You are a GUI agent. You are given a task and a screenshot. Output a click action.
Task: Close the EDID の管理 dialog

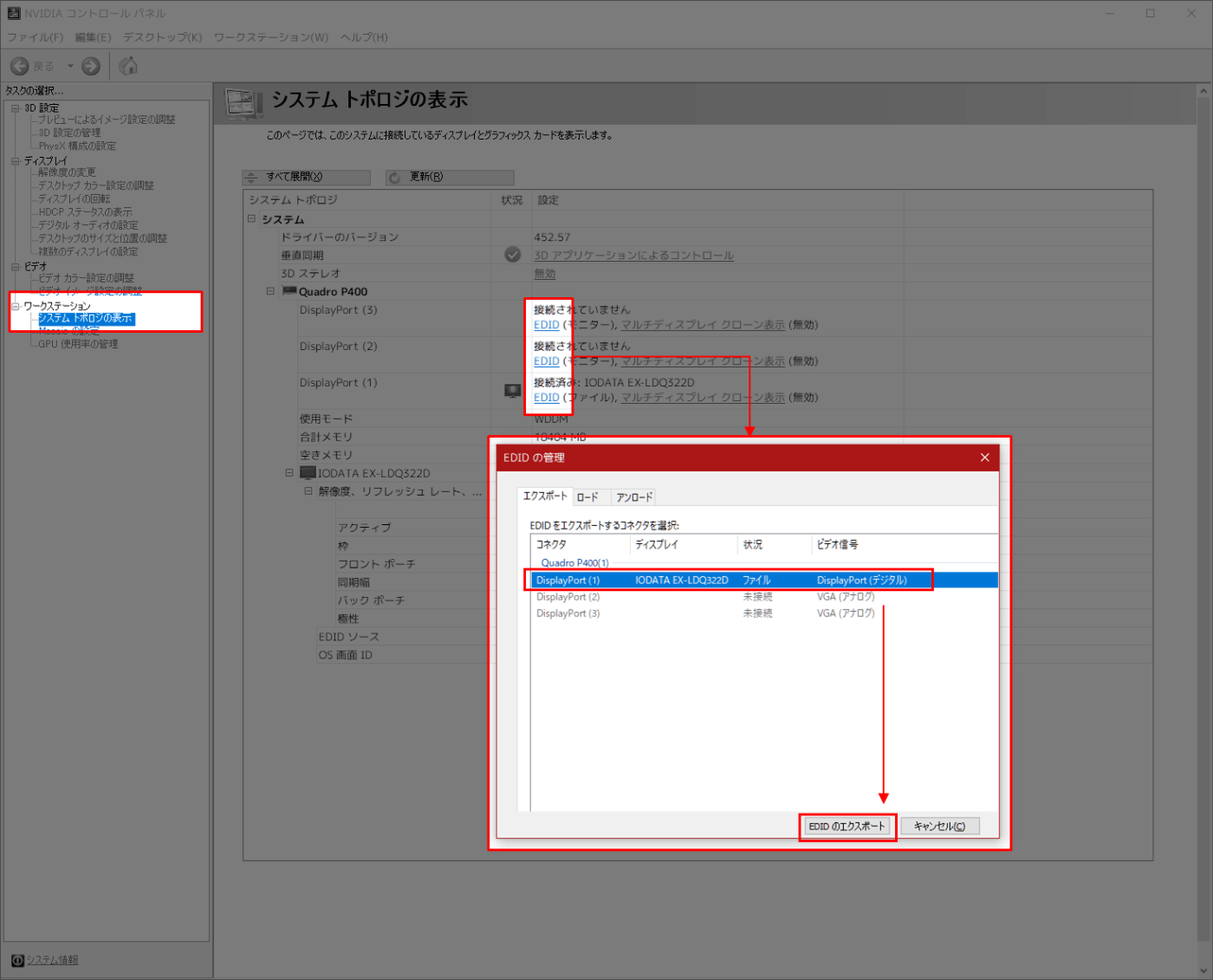coord(984,458)
